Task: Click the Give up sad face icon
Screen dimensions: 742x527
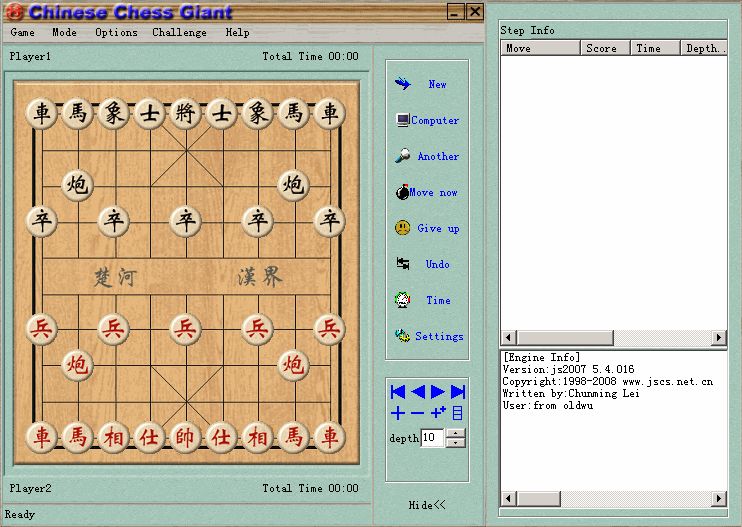Action: click(x=402, y=228)
